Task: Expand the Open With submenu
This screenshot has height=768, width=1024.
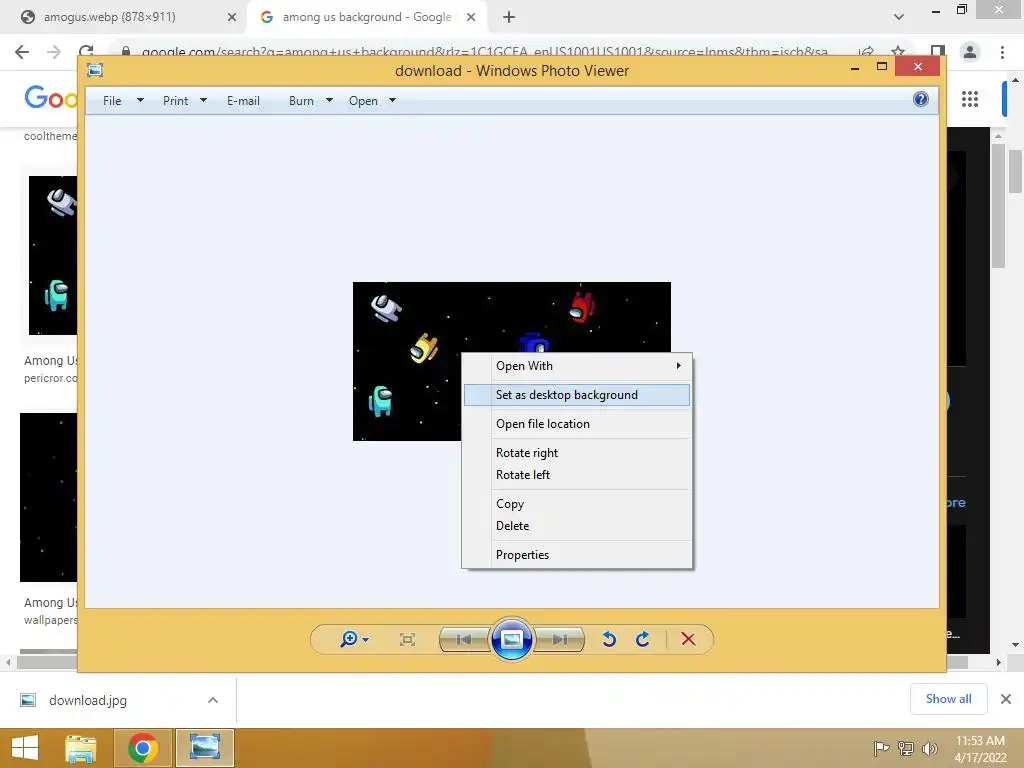Action: click(x=577, y=366)
